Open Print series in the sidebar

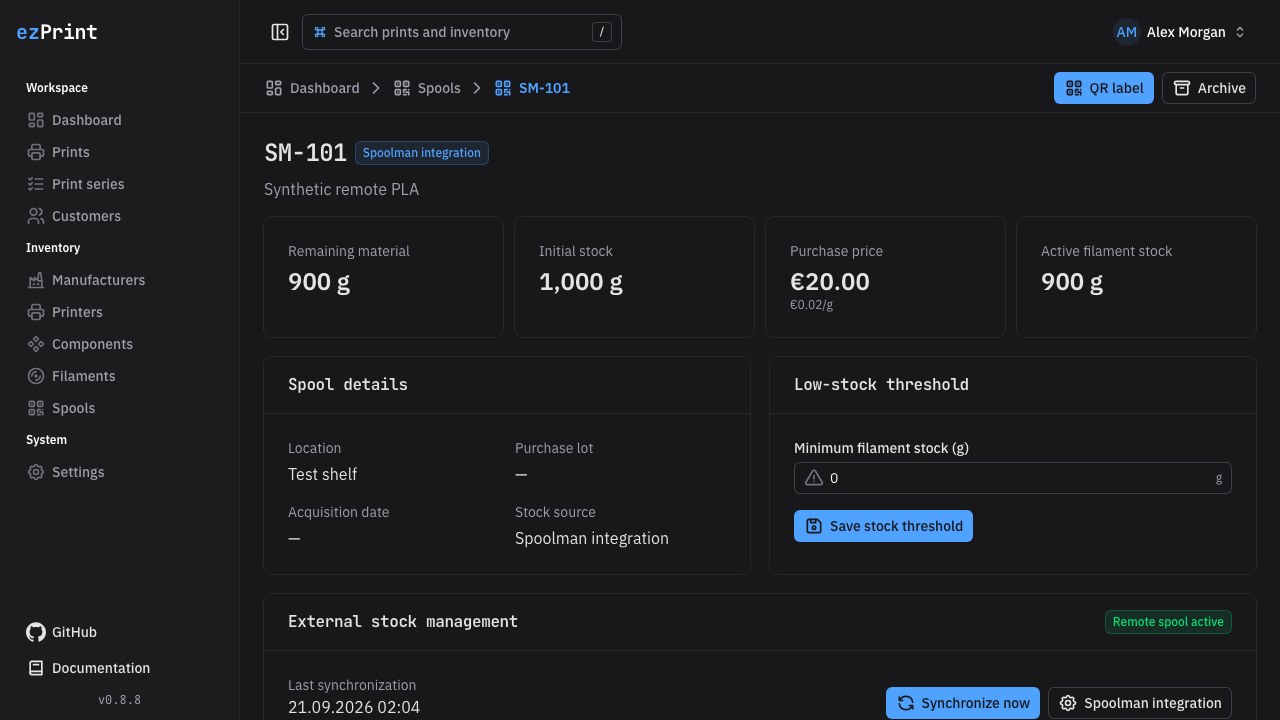[x=120, y=184]
